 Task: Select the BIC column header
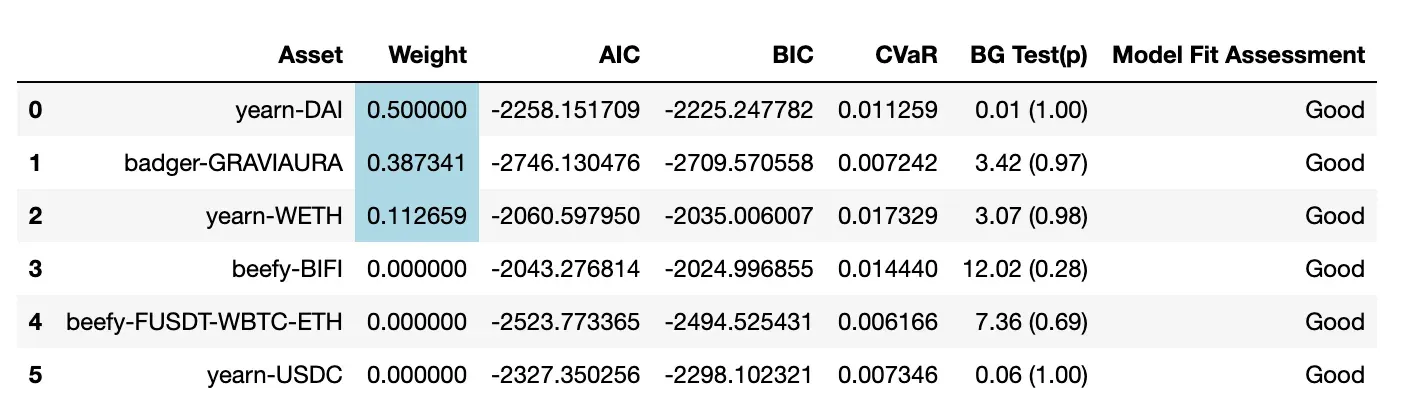pyautogui.click(x=793, y=55)
